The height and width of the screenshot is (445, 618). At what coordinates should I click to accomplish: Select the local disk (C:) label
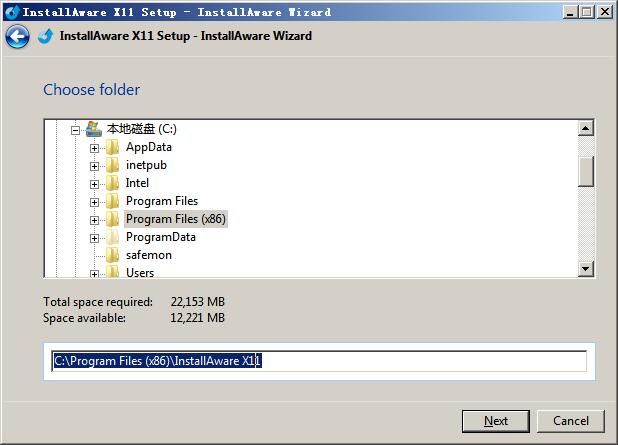point(141,129)
